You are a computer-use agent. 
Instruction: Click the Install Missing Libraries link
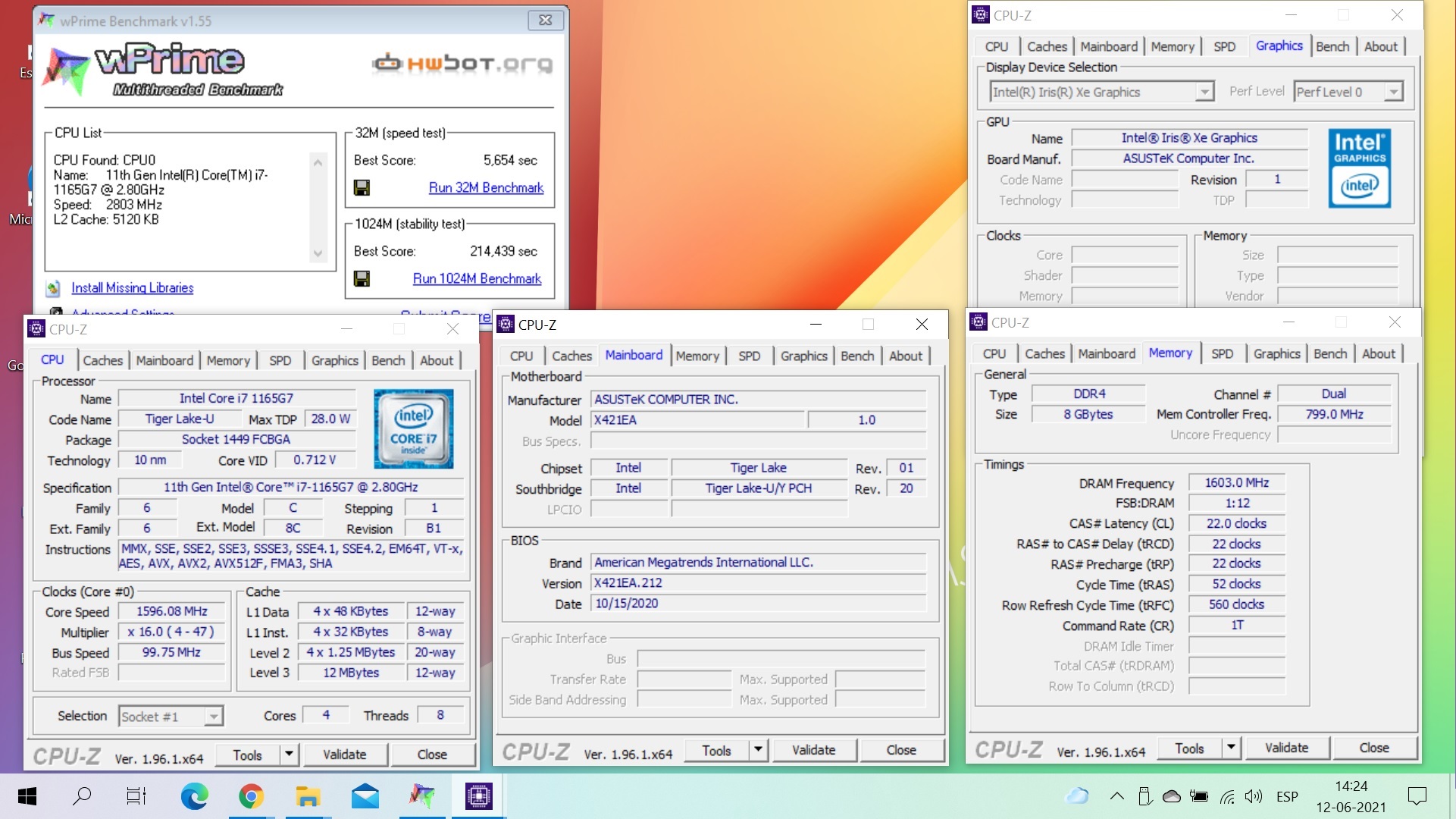[132, 287]
